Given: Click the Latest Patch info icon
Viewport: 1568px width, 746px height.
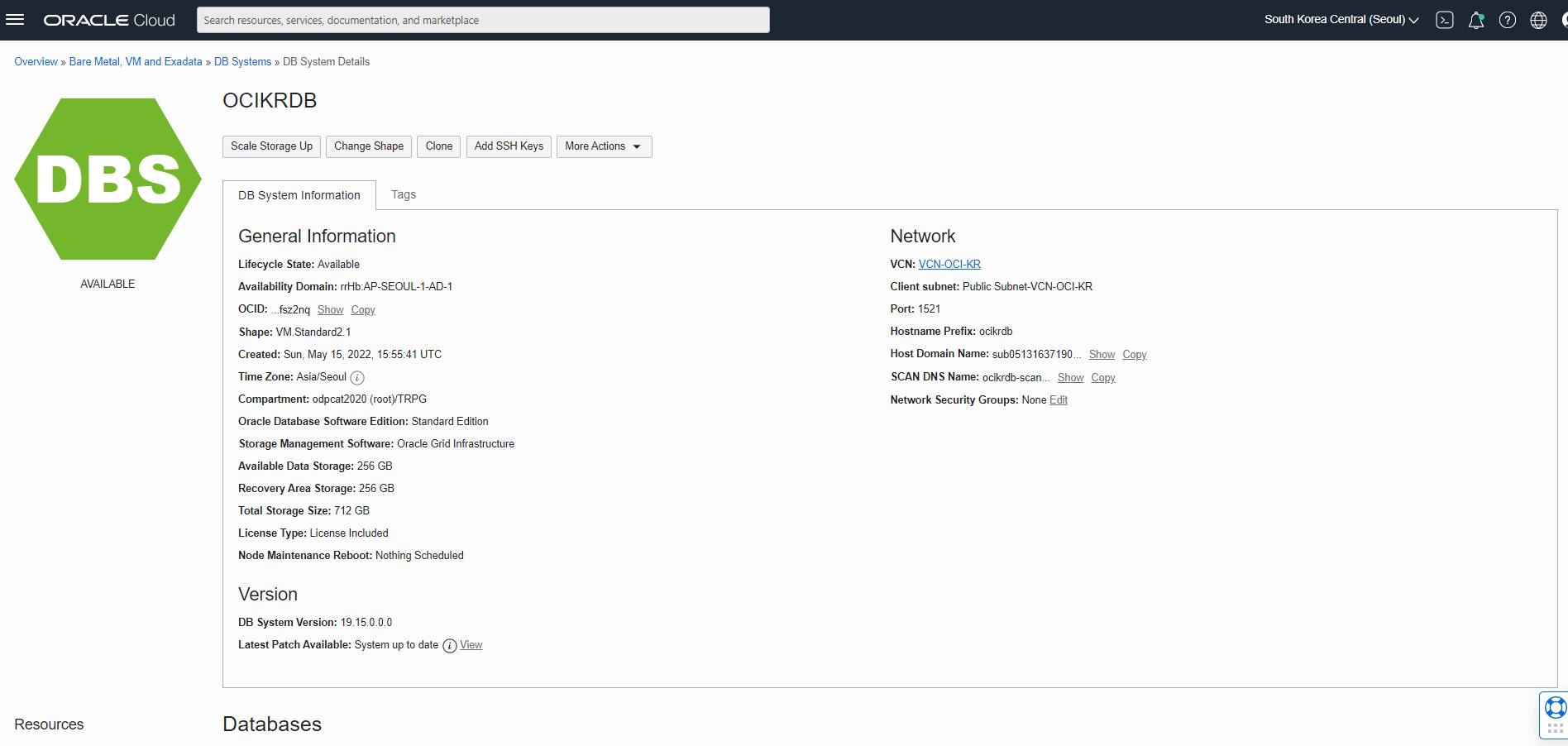Looking at the screenshot, I should [450, 646].
